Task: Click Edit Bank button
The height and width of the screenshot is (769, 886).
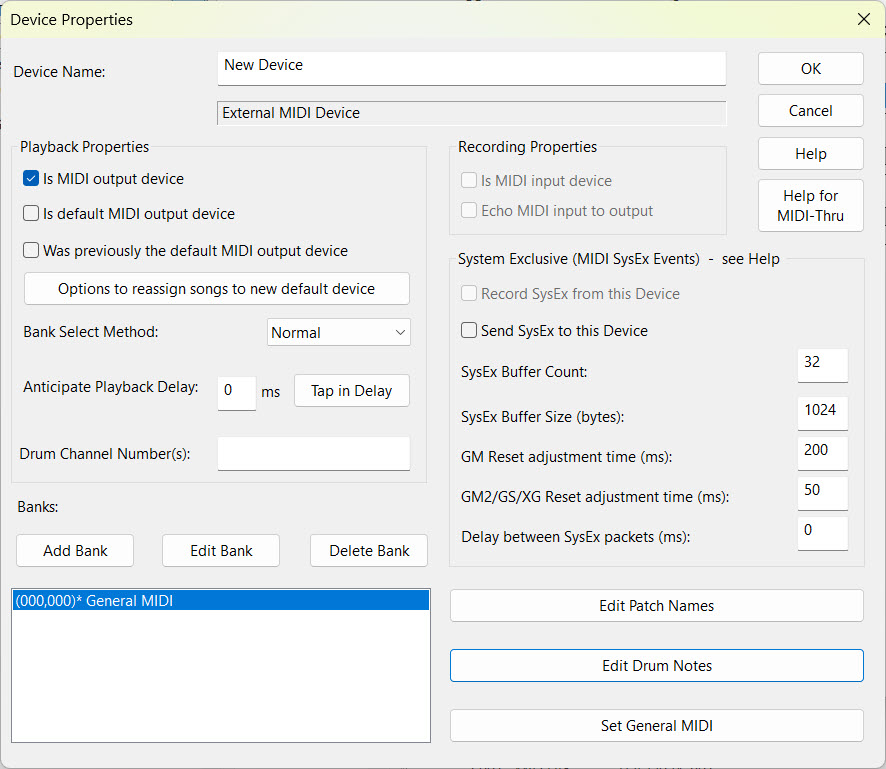Action: point(221,551)
